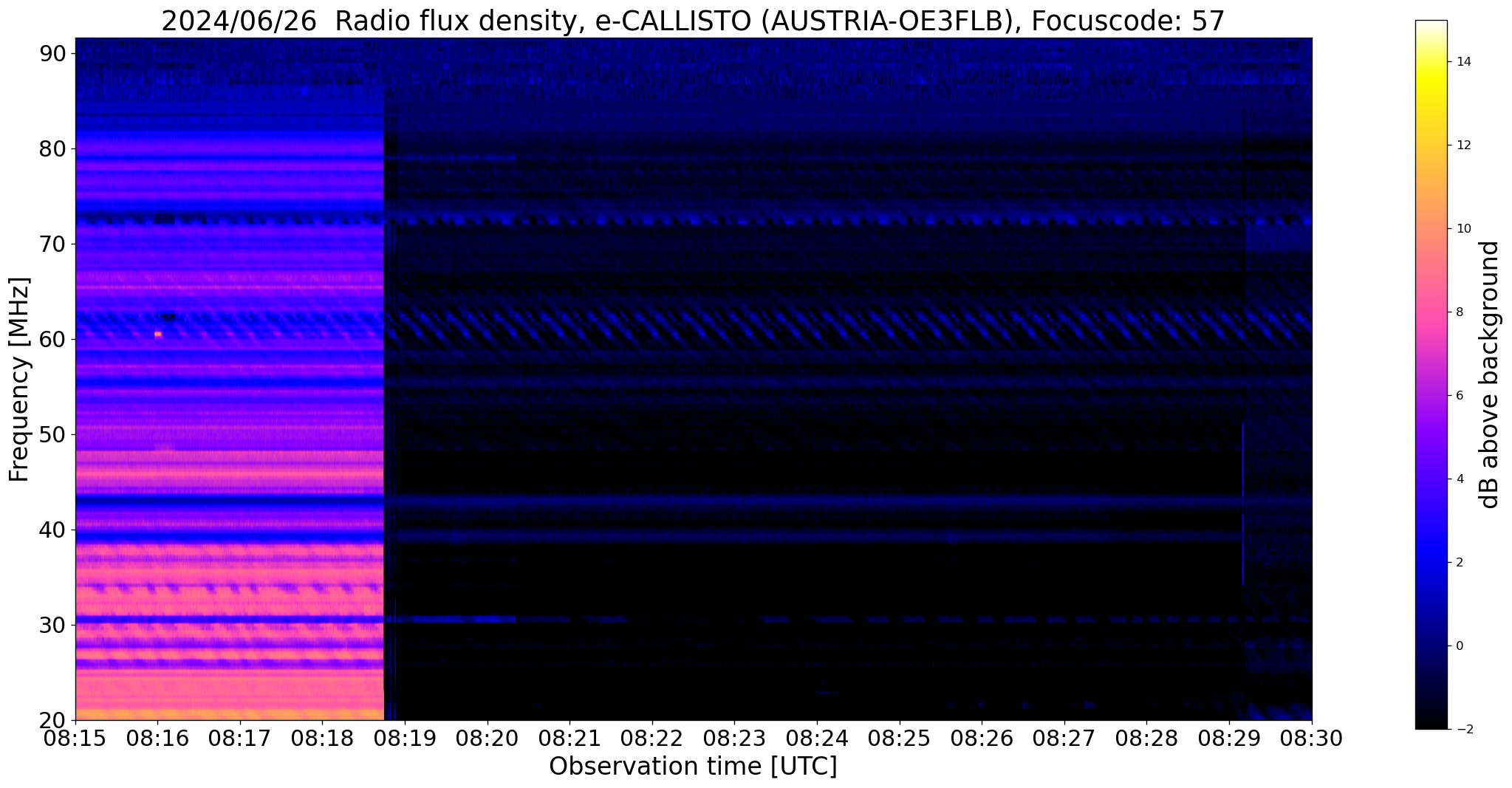The image size is (1512, 788).
Task: Click the 'Observation time [UTC]' axis label
Action: click(693, 767)
